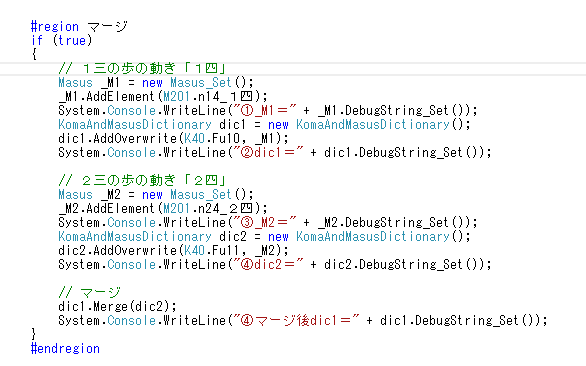
Task: Click the line 'dic1.Merge(dic2);'
Action: [x=117, y=307]
